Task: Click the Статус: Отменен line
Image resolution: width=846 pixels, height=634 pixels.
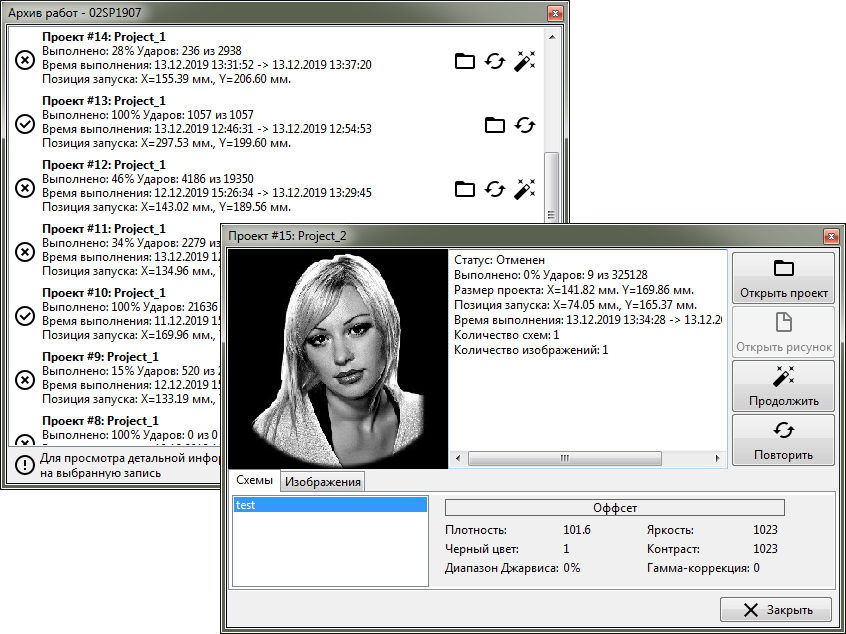Action: tap(499, 260)
